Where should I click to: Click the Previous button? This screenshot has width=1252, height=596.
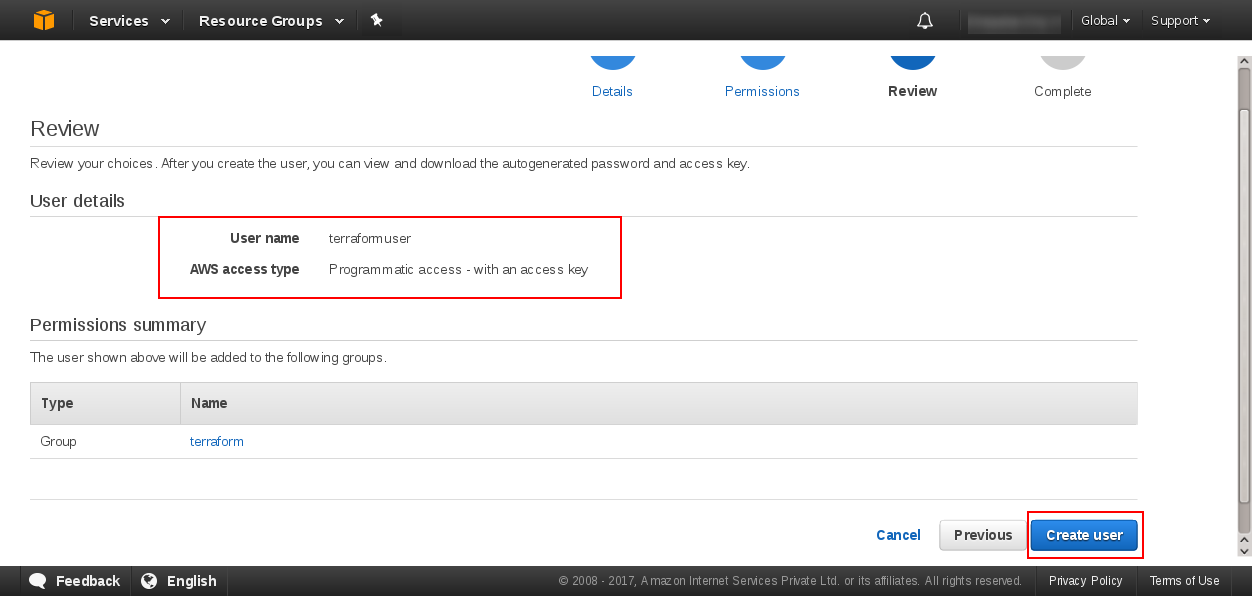[983, 535]
